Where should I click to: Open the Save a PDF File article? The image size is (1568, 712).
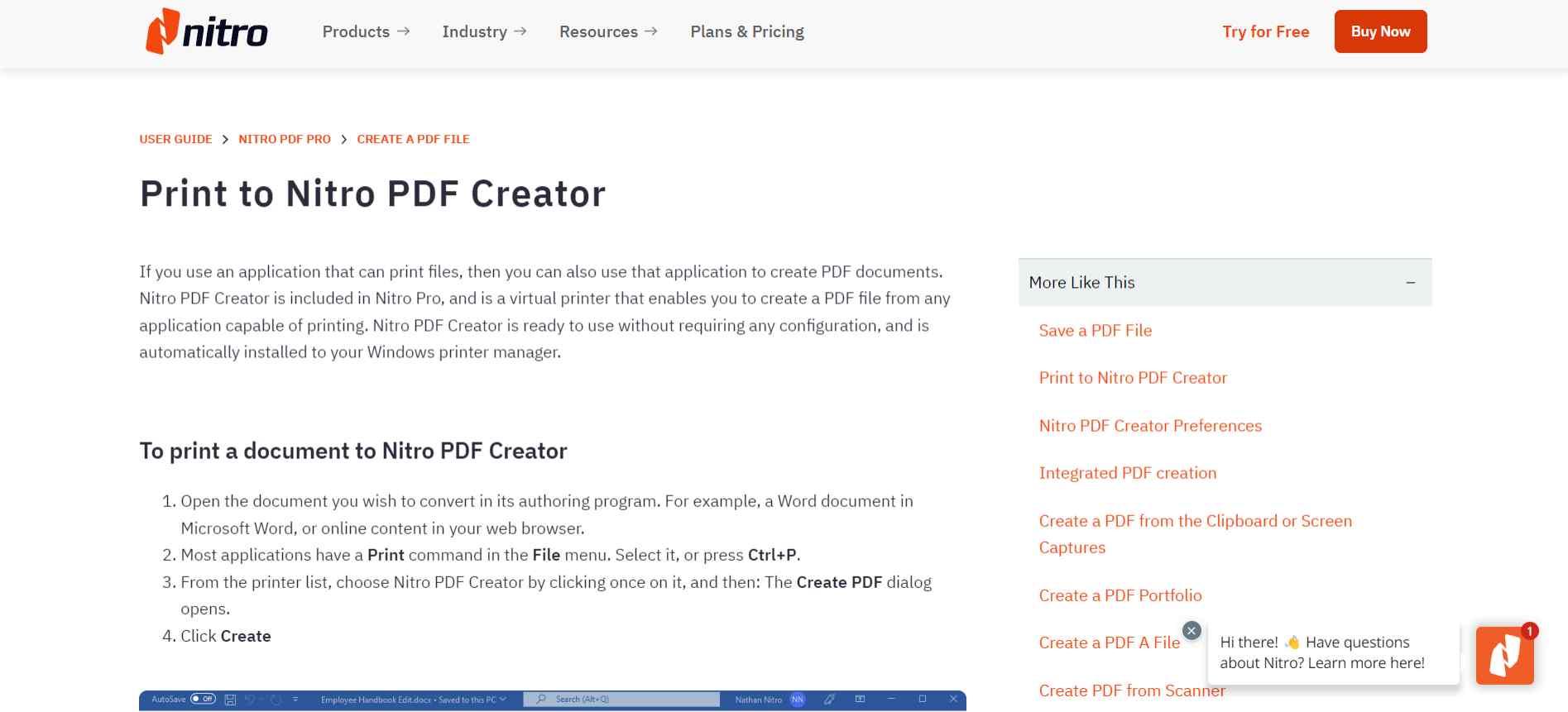pos(1095,331)
